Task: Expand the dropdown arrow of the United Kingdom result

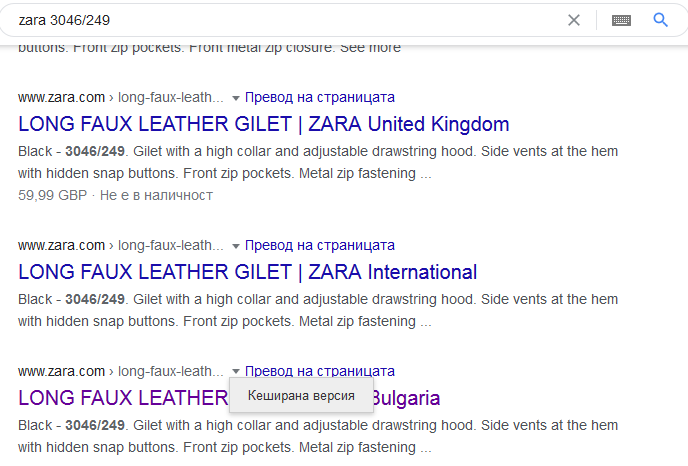Action: click(236, 98)
